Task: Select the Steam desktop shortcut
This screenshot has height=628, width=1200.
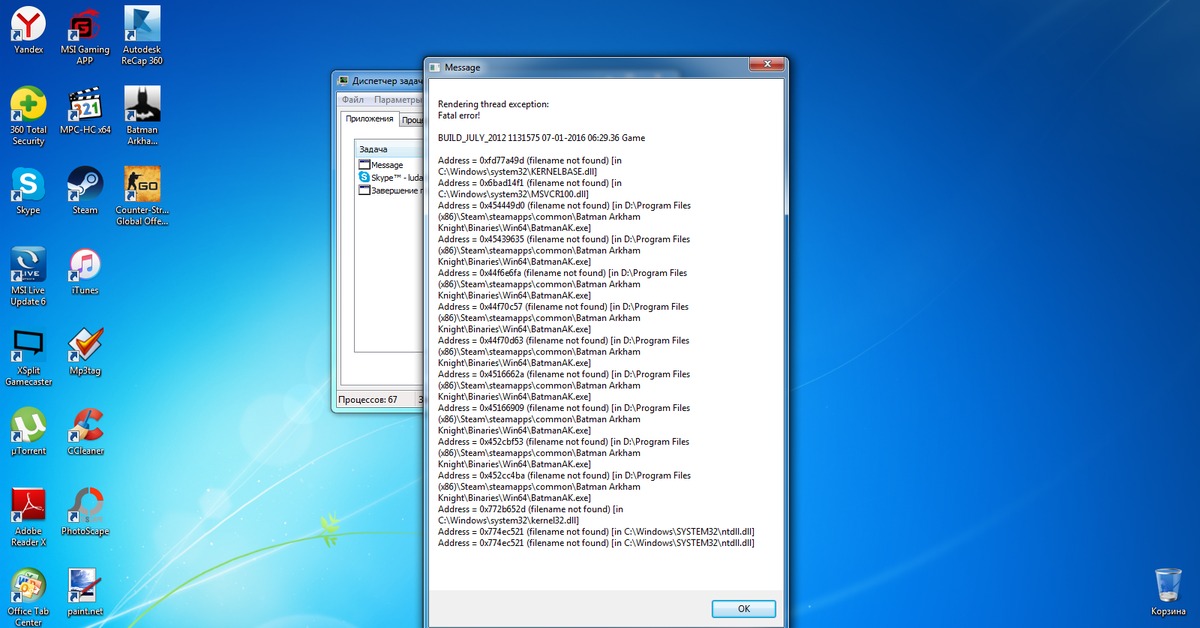Action: pos(85,185)
